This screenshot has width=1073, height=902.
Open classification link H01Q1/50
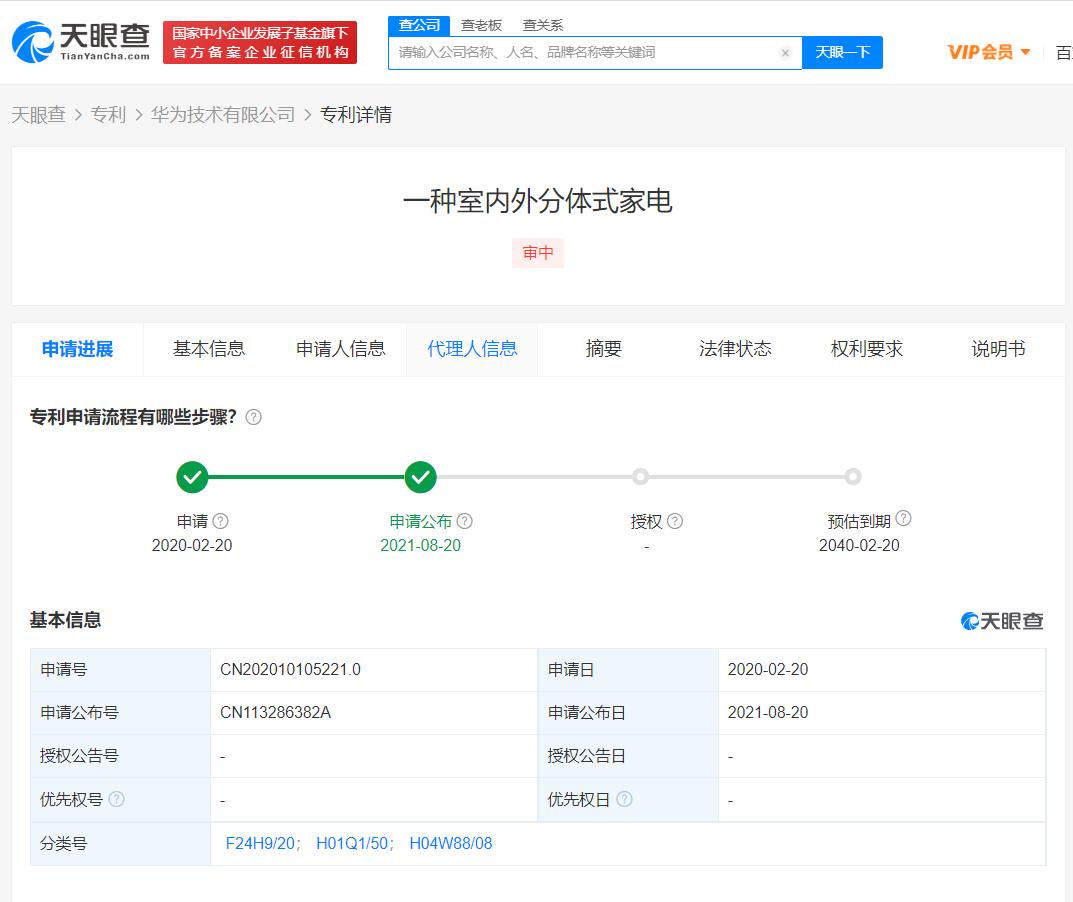coord(352,843)
